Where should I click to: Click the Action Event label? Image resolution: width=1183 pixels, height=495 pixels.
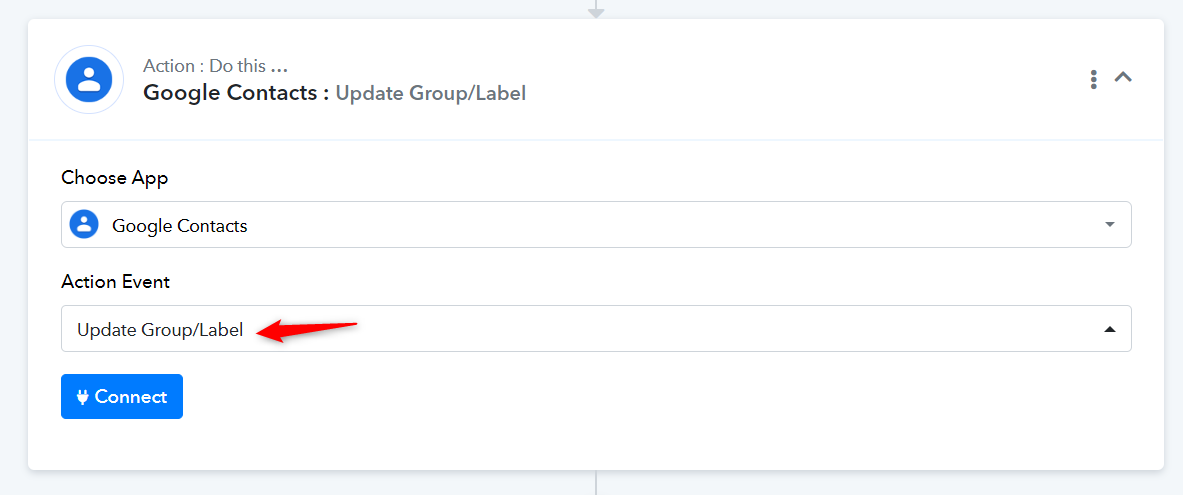[115, 282]
